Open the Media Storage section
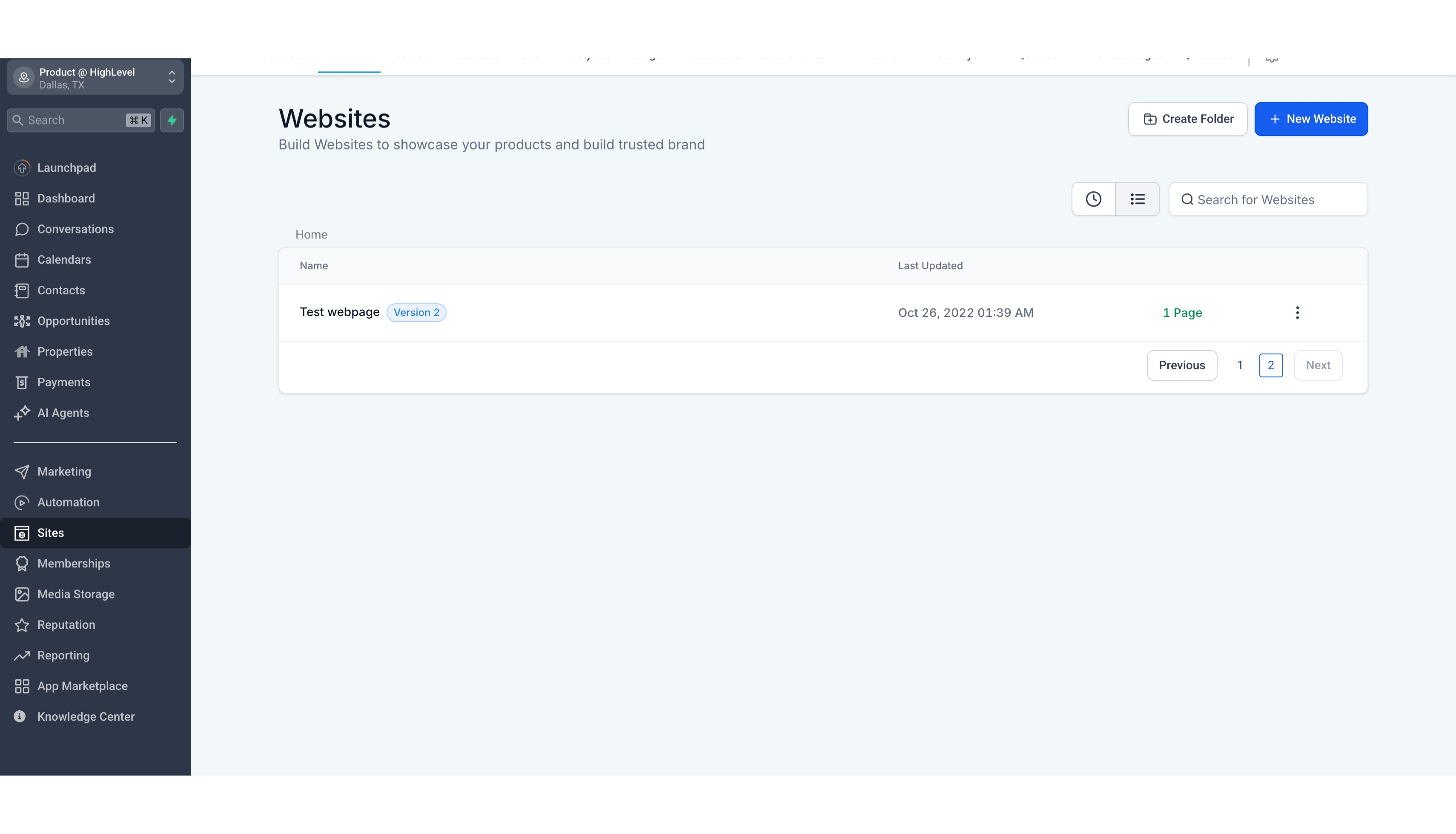This screenshot has width=1456, height=834. tap(75, 594)
